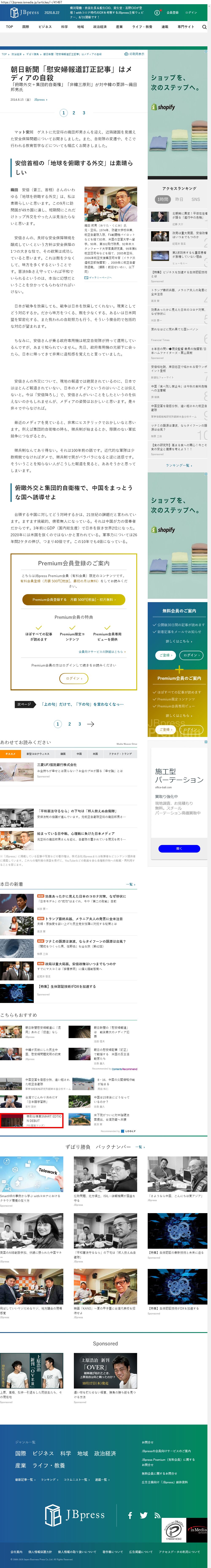
Task: Click the 次ページ button
Action: 24,704
